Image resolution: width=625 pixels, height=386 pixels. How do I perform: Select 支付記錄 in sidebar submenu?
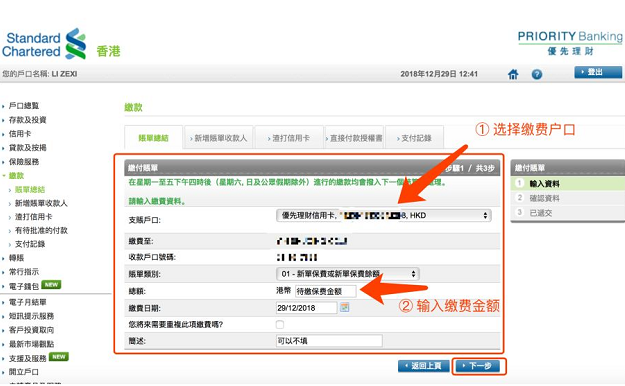(x=30, y=244)
